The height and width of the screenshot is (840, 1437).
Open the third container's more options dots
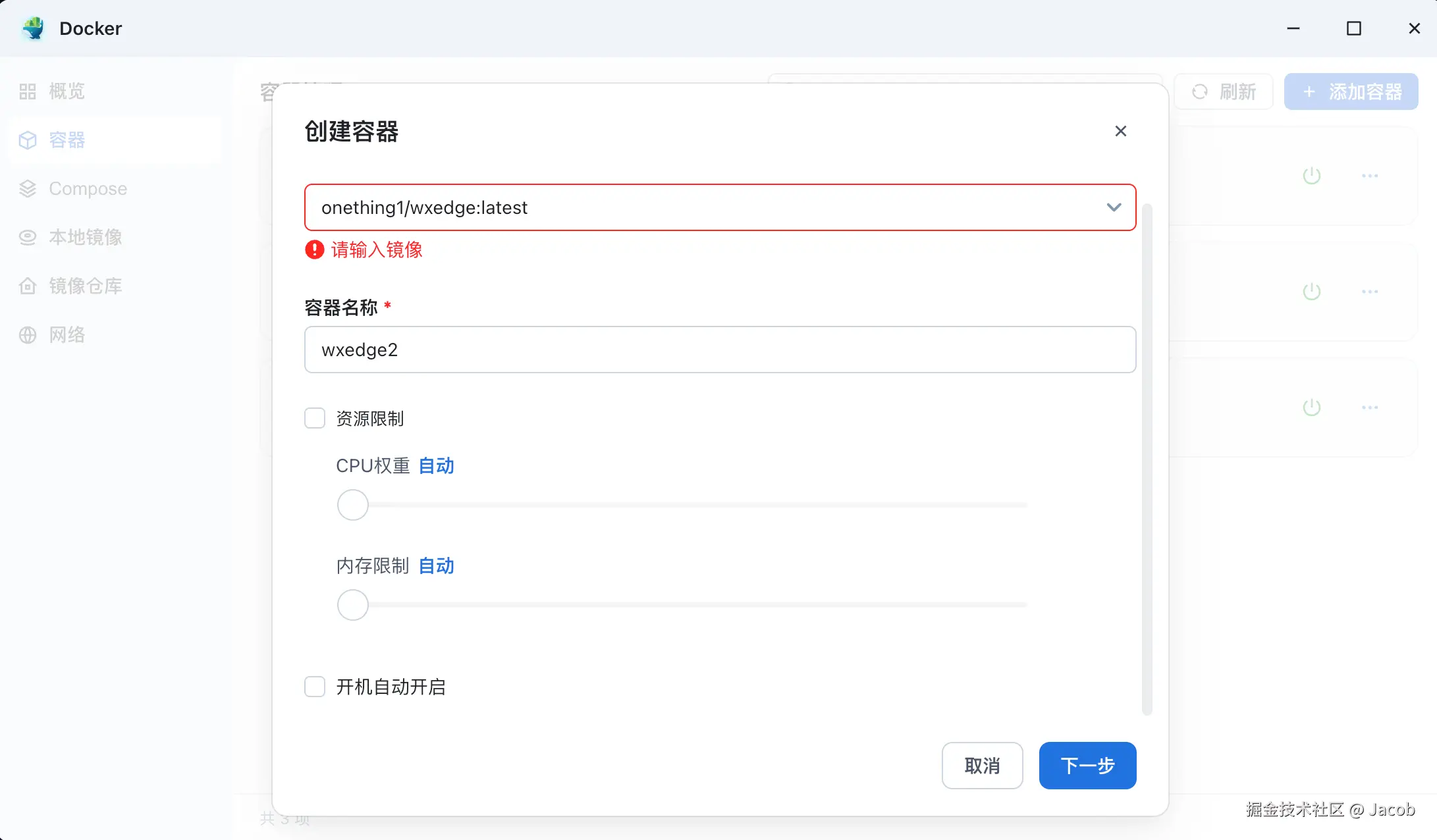pos(1370,407)
